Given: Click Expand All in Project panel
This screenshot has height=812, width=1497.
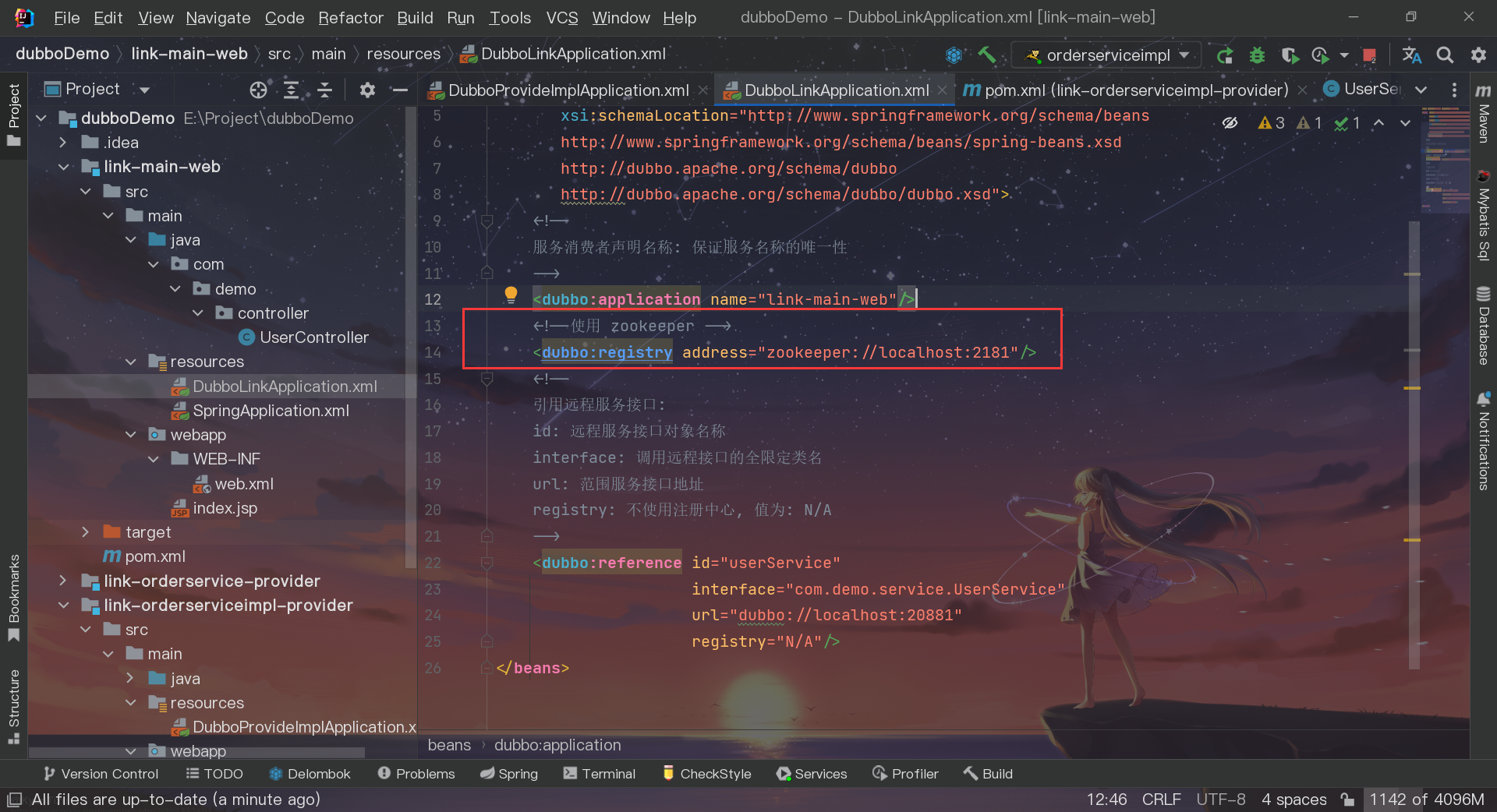Looking at the screenshot, I should (x=291, y=90).
